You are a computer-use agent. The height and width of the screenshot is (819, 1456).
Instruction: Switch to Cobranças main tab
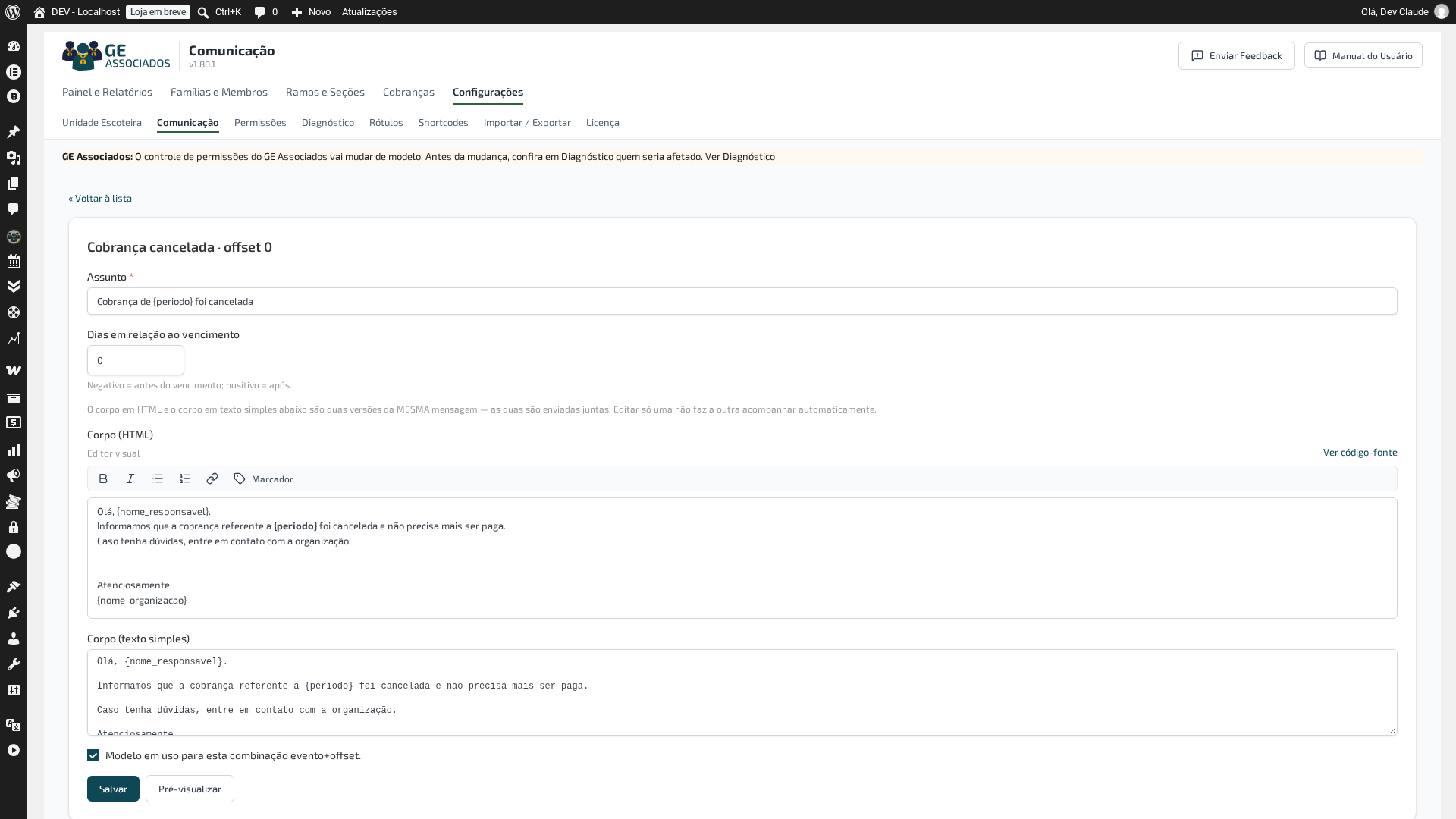pos(409,92)
